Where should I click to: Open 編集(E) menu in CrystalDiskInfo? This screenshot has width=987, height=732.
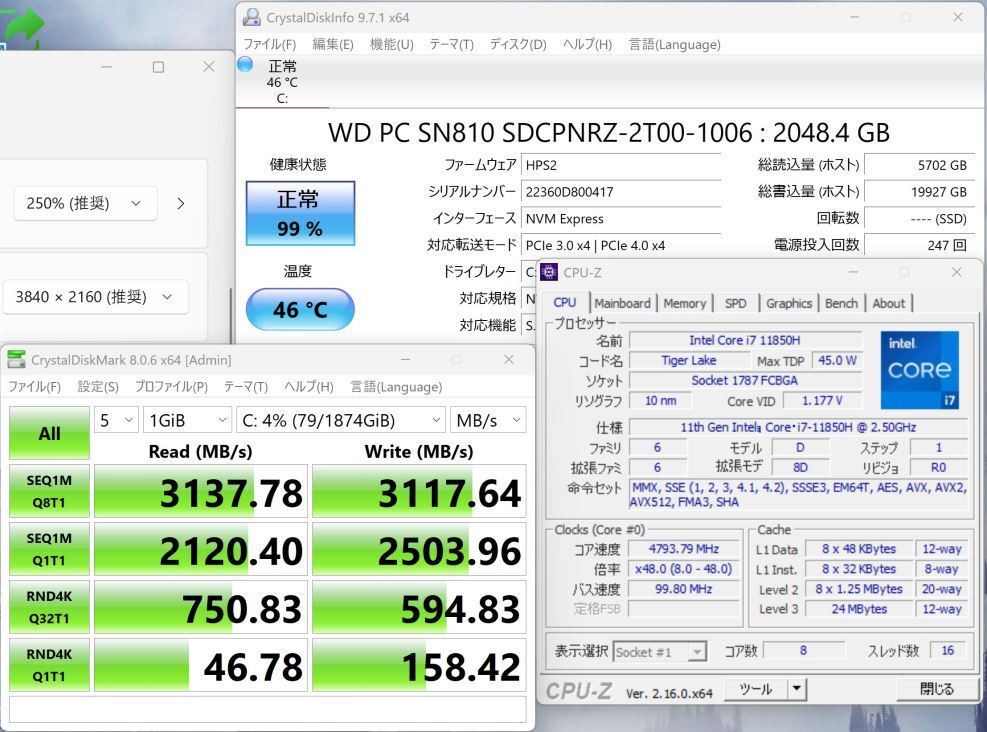pyautogui.click(x=333, y=44)
